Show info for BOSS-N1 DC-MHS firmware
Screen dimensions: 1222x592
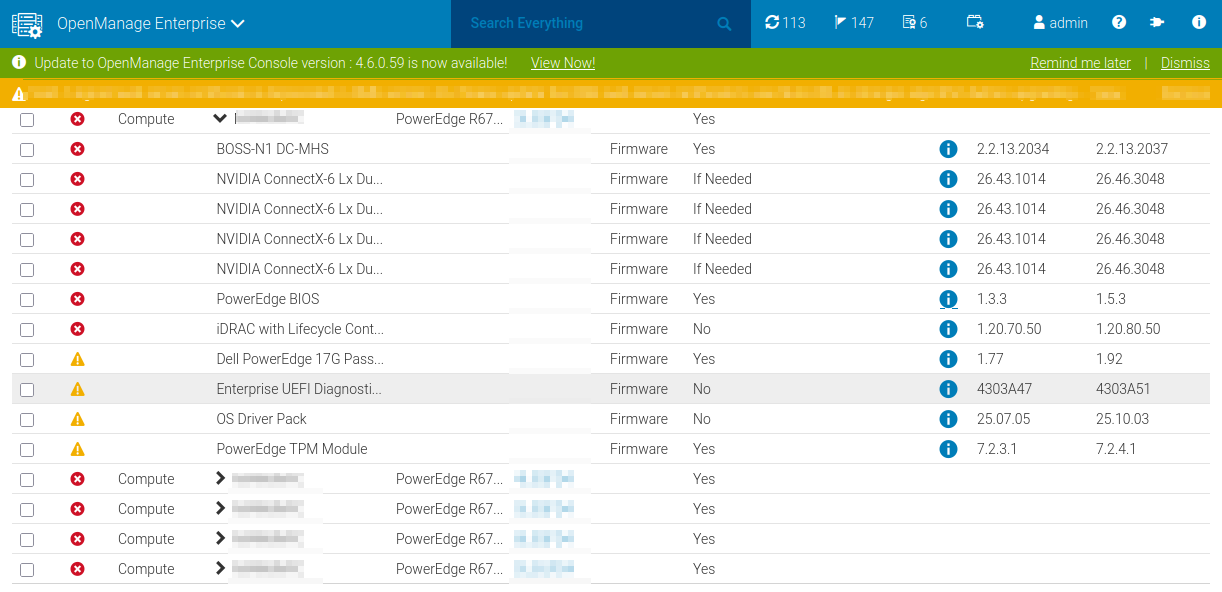(948, 149)
